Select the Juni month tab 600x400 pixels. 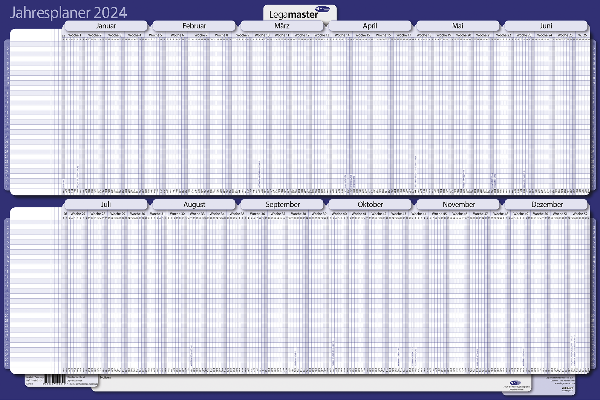[x=546, y=23]
